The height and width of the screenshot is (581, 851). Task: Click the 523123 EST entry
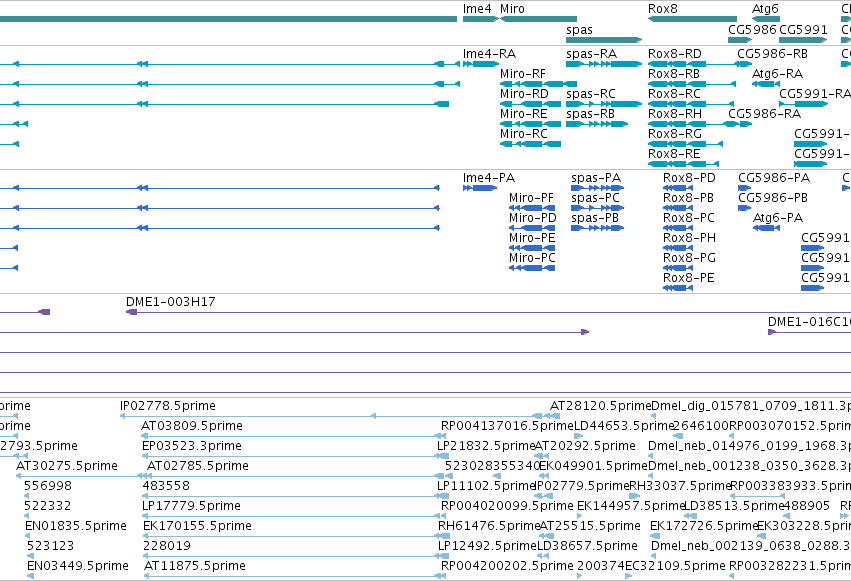50,546
